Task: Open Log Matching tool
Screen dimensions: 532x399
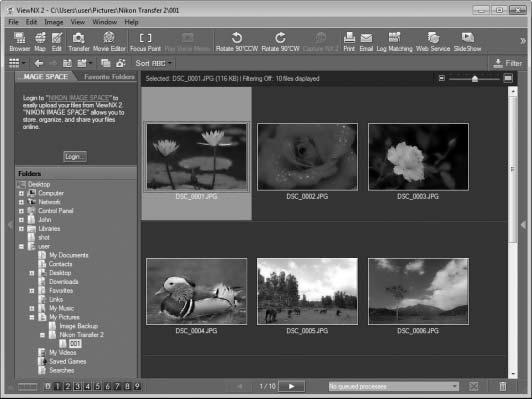Action: click(394, 42)
